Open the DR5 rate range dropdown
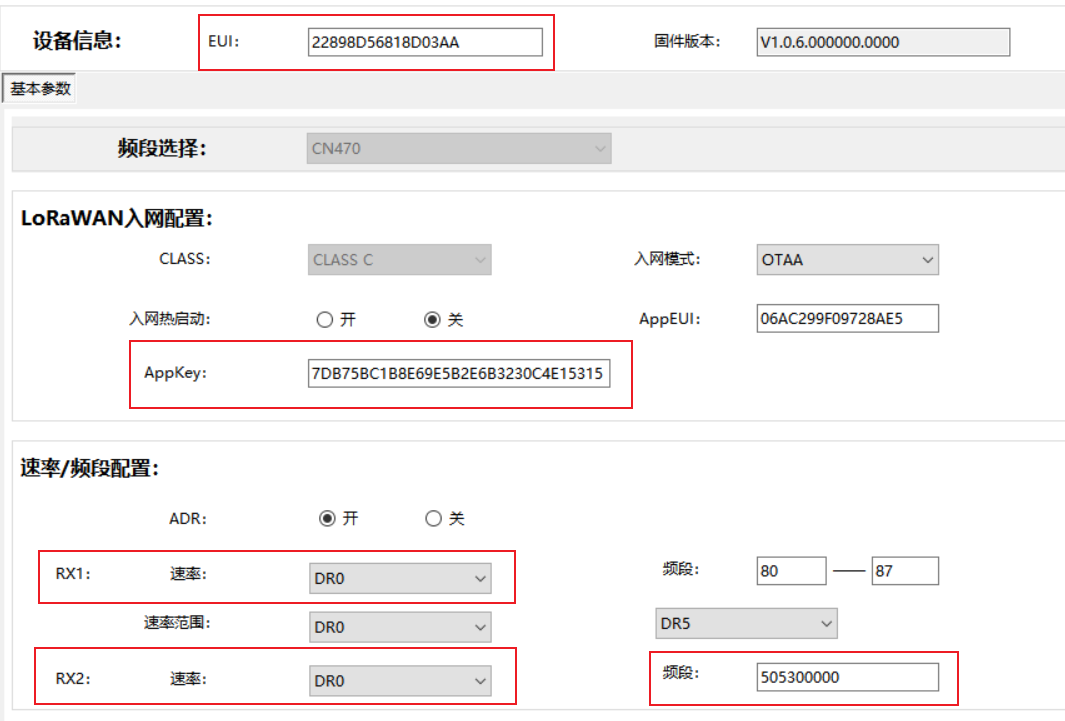Screen dimensions: 1065x721 746,623
